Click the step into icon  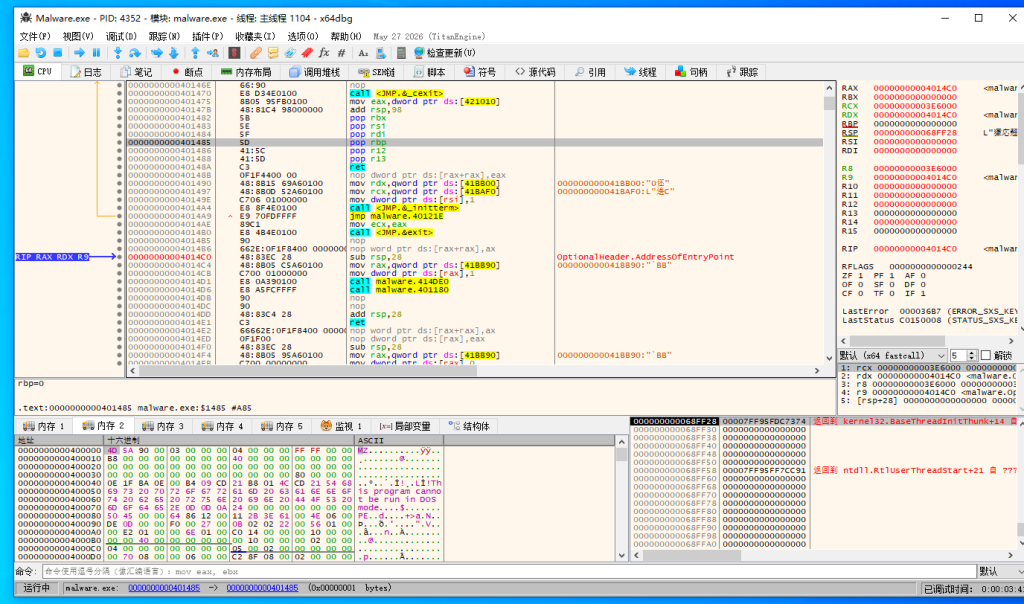tap(118, 53)
